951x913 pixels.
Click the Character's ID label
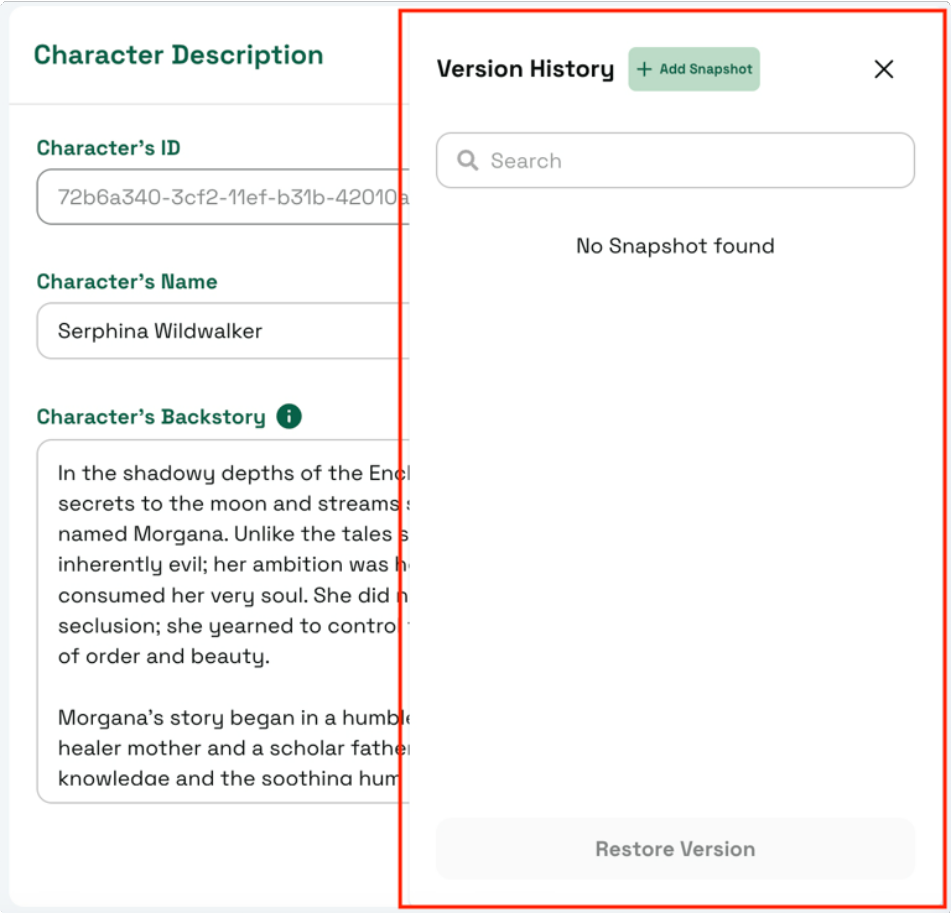pos(108,148)
